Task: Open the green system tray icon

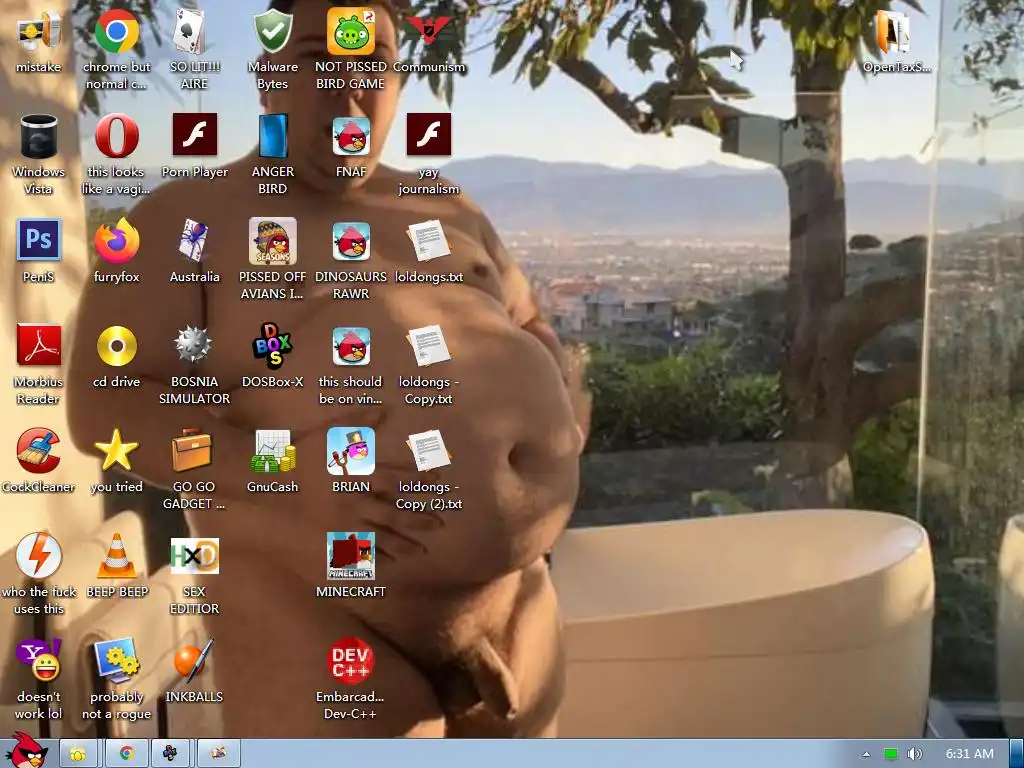Action: [x=891, y=754]
